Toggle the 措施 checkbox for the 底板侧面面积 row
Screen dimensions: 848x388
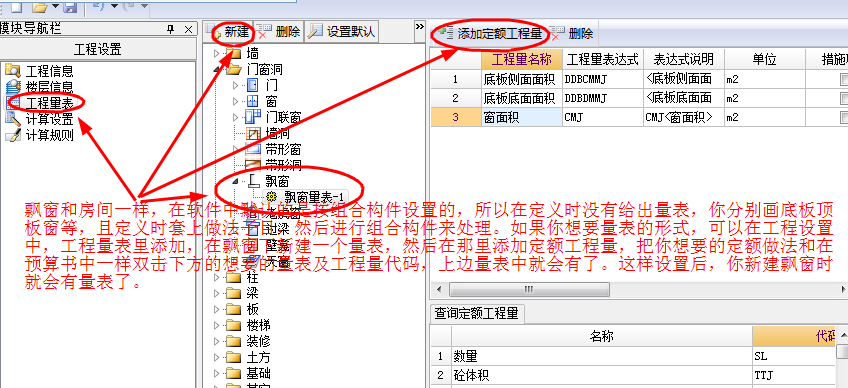point(844,80)
